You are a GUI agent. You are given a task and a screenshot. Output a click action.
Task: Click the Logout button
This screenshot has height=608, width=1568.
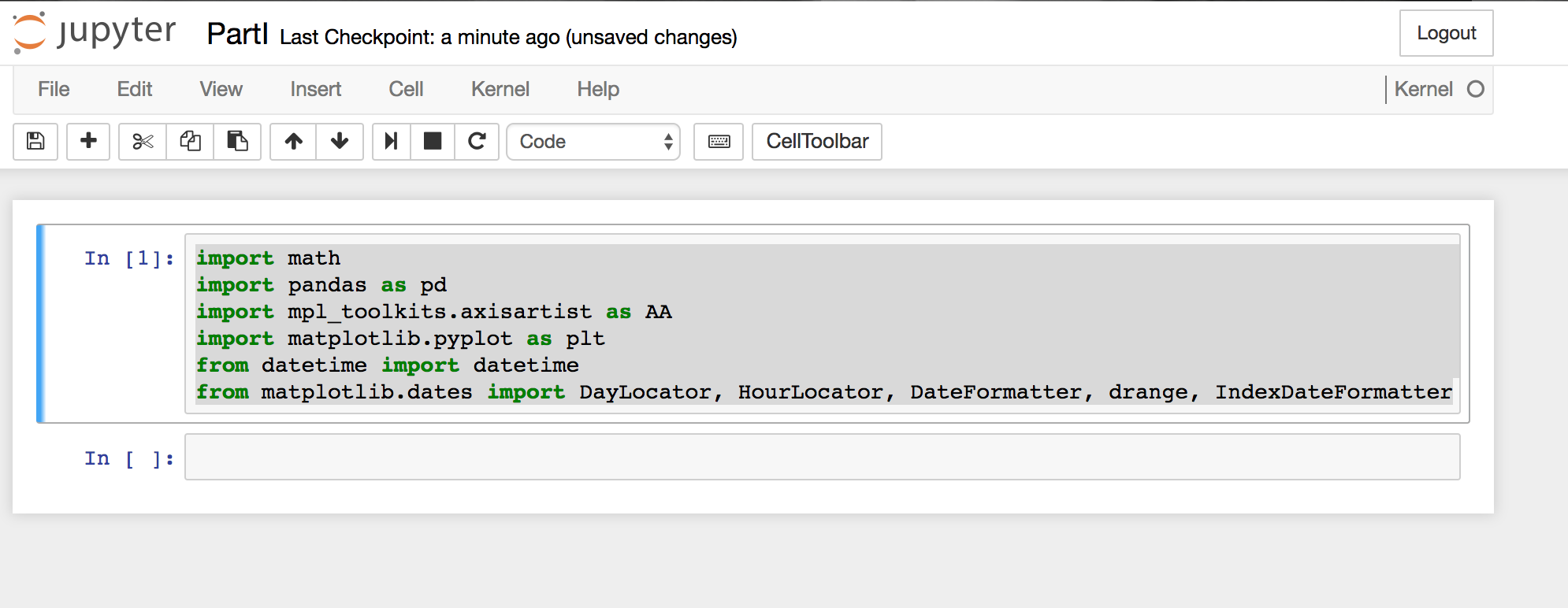point(1446,33)
